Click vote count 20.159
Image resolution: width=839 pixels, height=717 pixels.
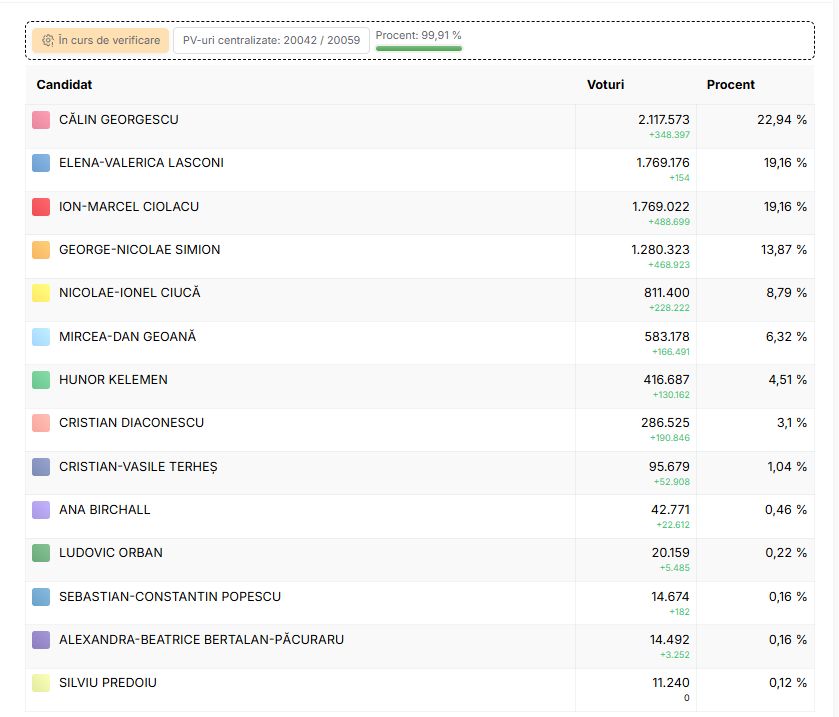670,553
